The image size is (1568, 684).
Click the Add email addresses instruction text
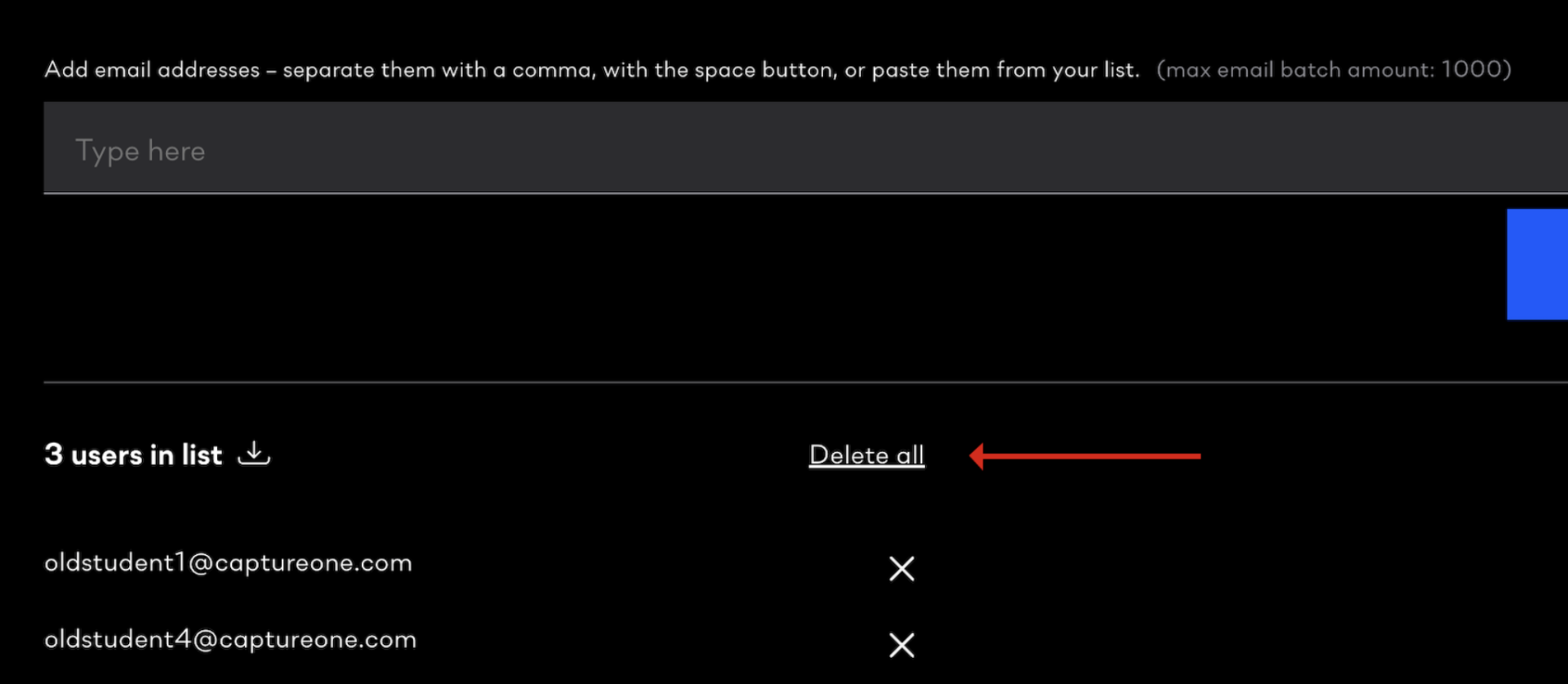point(591,69)
